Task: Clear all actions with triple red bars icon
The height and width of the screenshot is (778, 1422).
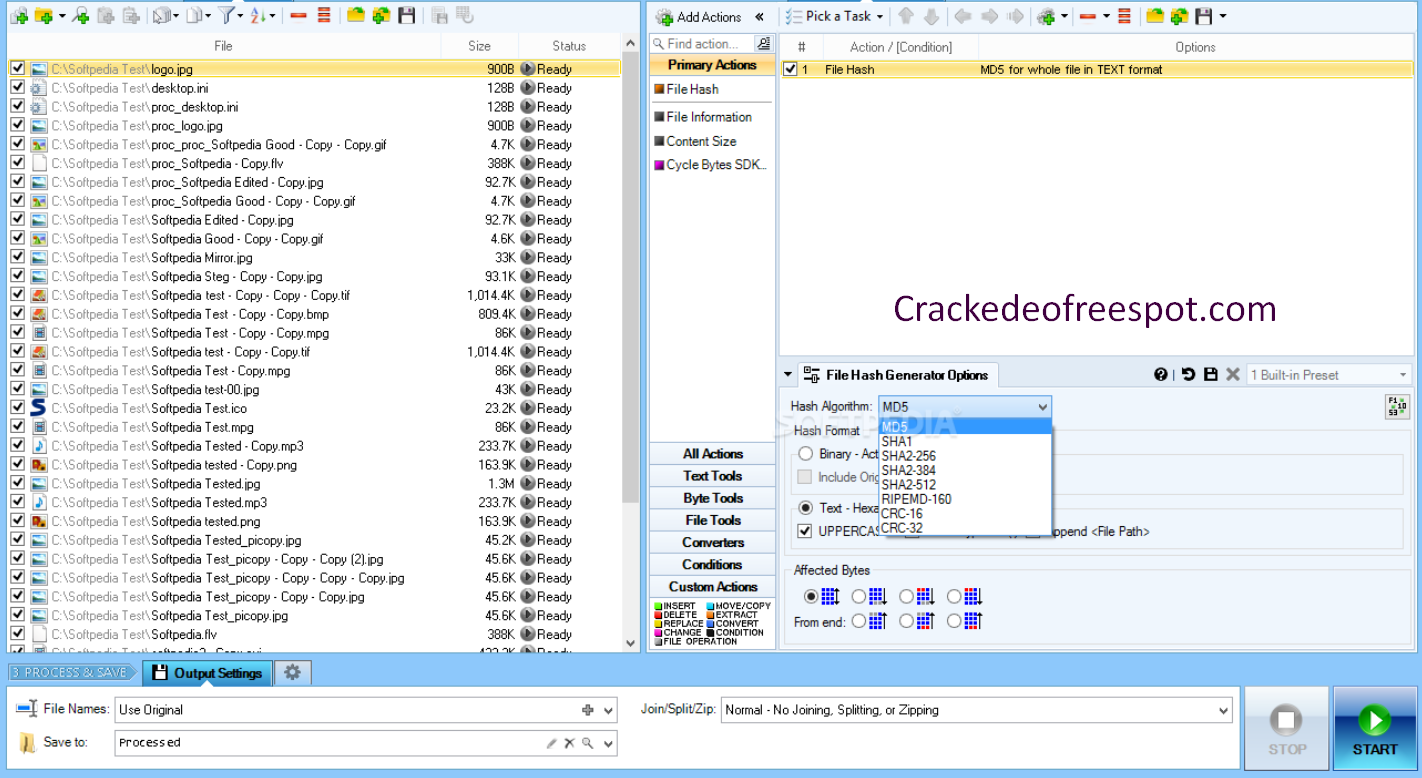Action: point(1125,16)
